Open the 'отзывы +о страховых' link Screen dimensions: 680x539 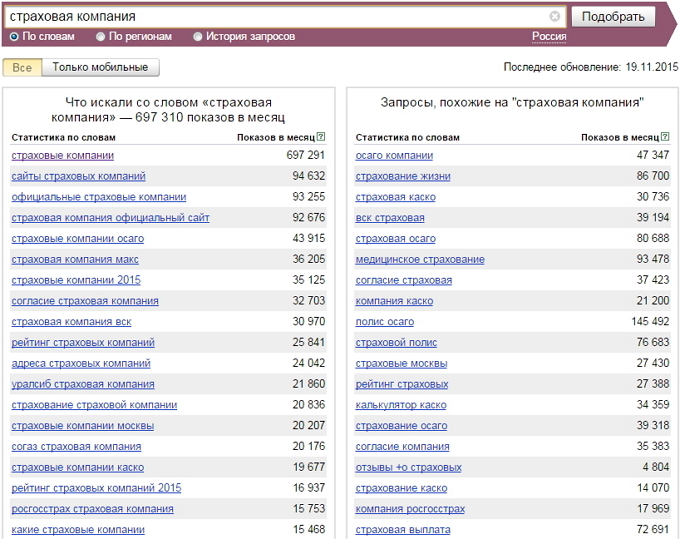pyautogui.click(x=409, y=467)
